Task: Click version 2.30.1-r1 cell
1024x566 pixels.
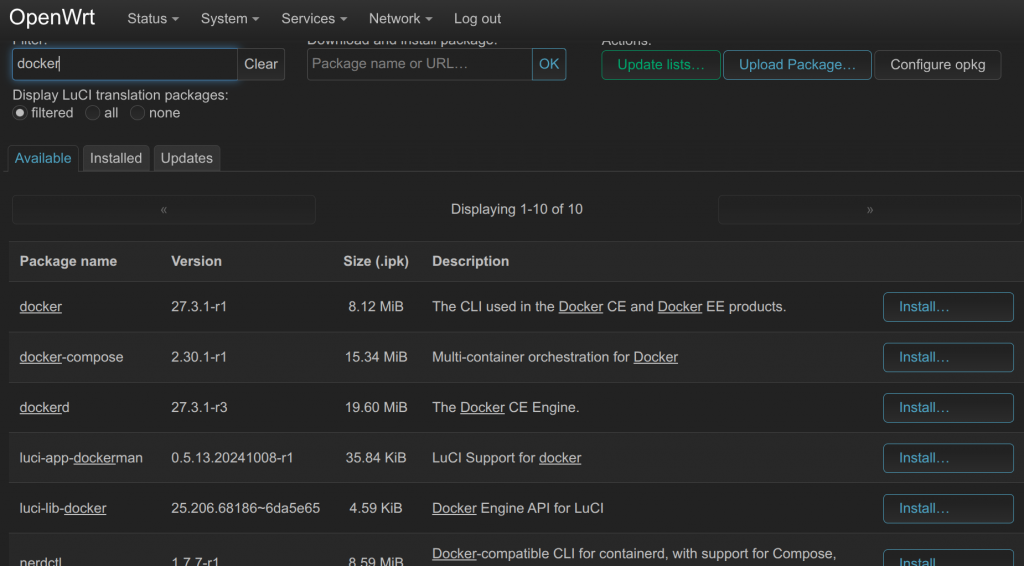Action: 199,357
